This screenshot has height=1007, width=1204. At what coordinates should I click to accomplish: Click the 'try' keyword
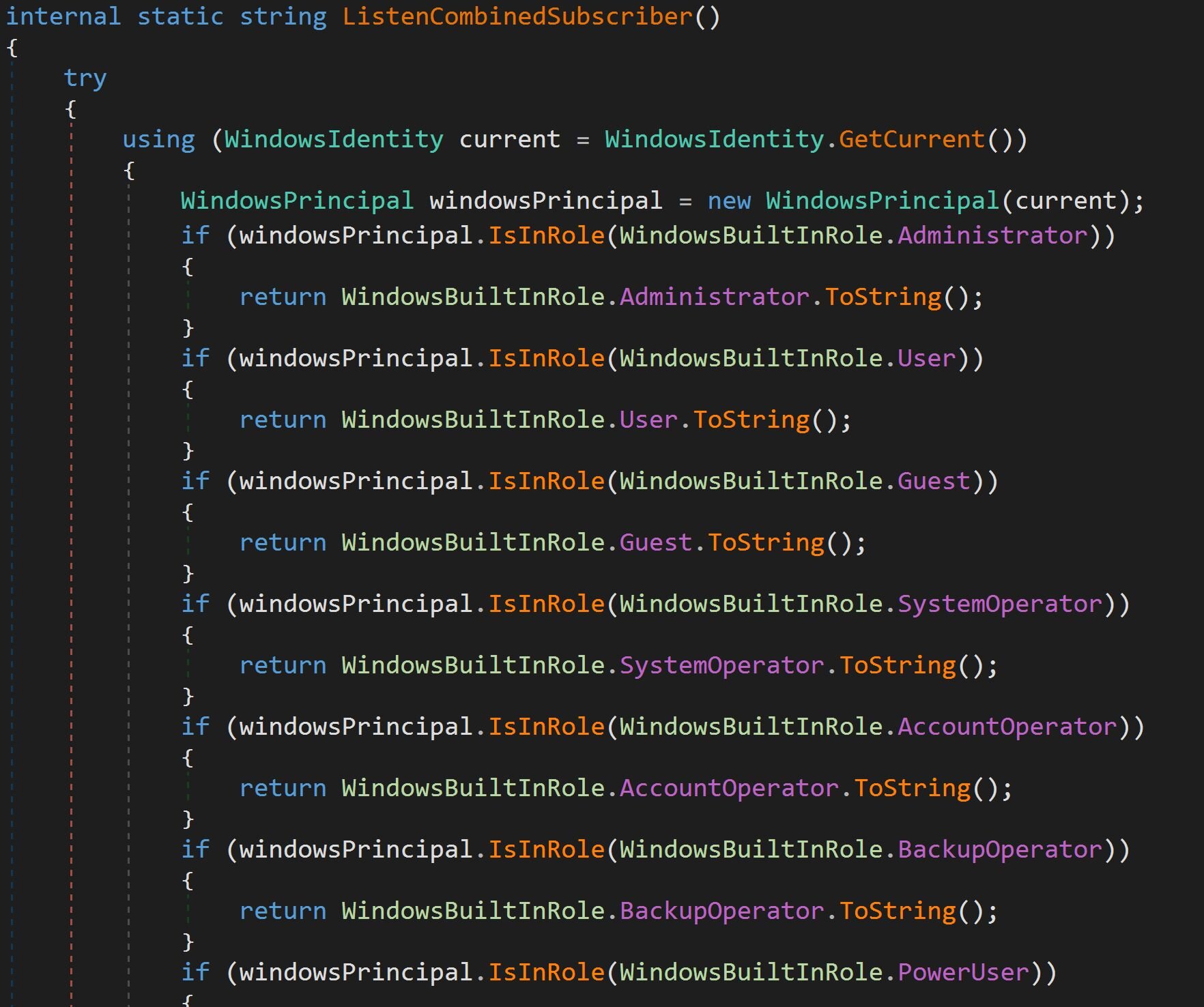(x=85, y=79)
